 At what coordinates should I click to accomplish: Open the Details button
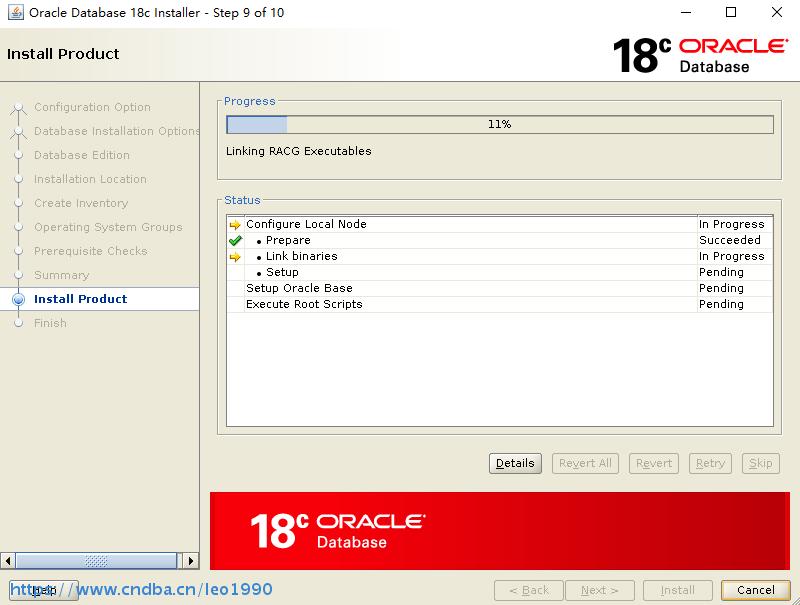coord(515,463)
